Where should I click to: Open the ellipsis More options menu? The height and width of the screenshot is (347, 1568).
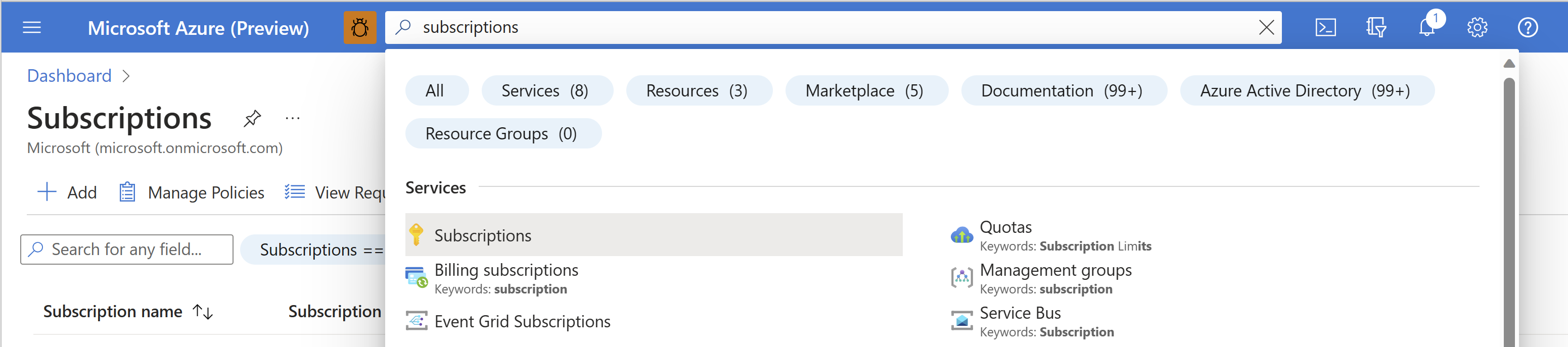tap(293, 118)
